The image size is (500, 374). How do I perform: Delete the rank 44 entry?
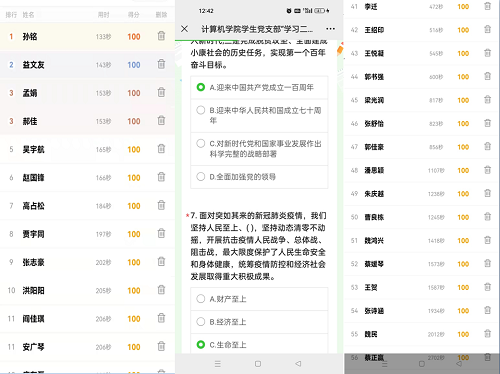click(487, 76)
